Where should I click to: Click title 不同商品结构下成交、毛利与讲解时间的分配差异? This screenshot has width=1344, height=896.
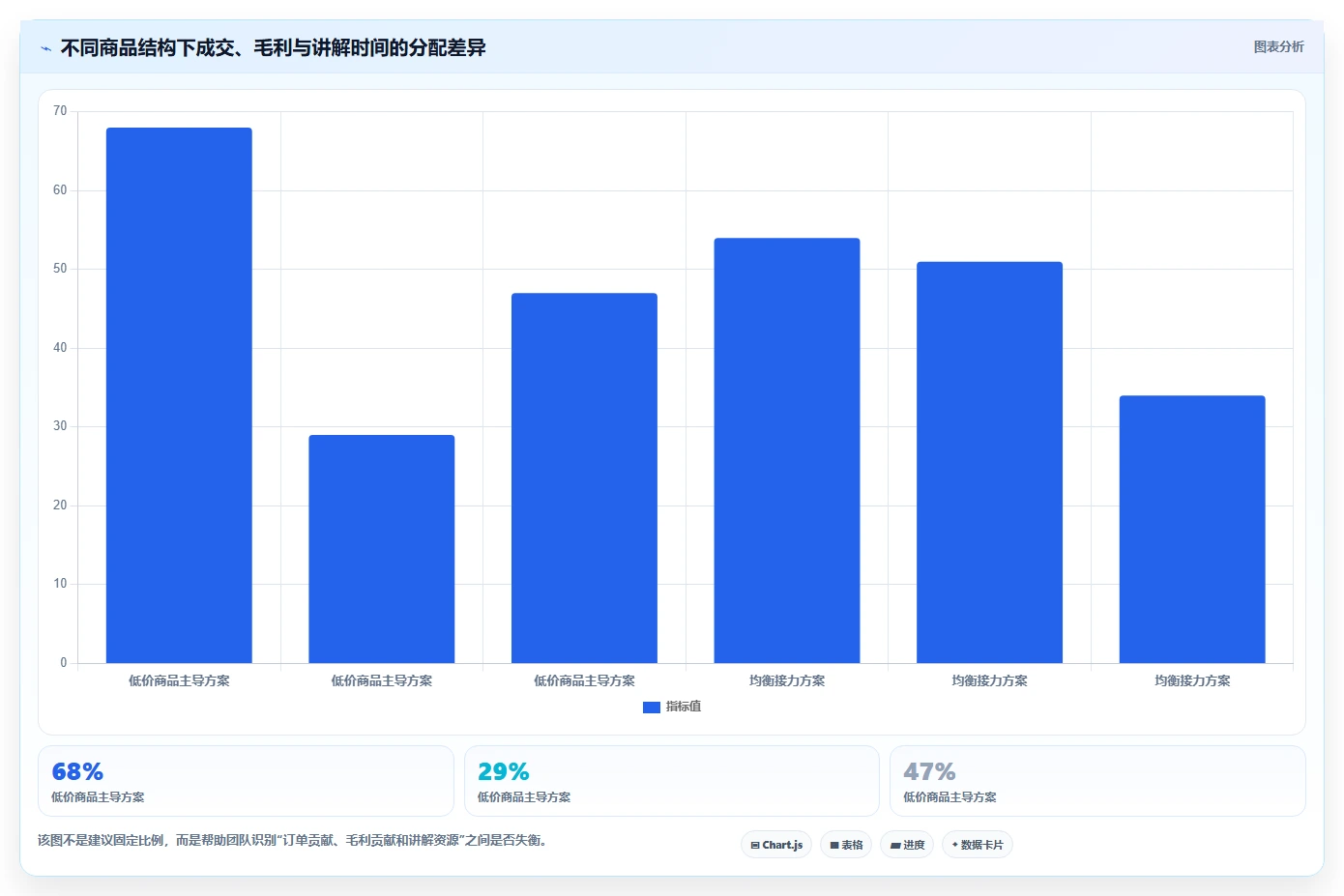coord(273,47)
